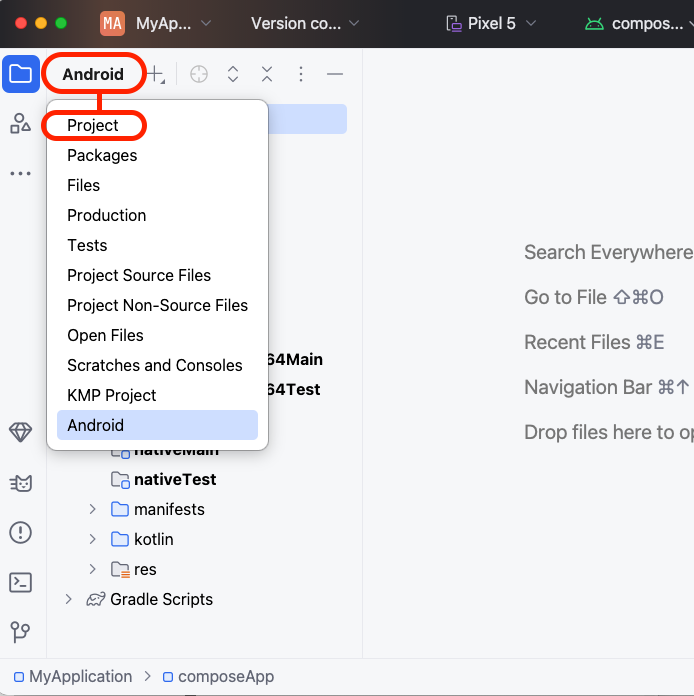Open the Project tool window folder icon

pos(20,74)
